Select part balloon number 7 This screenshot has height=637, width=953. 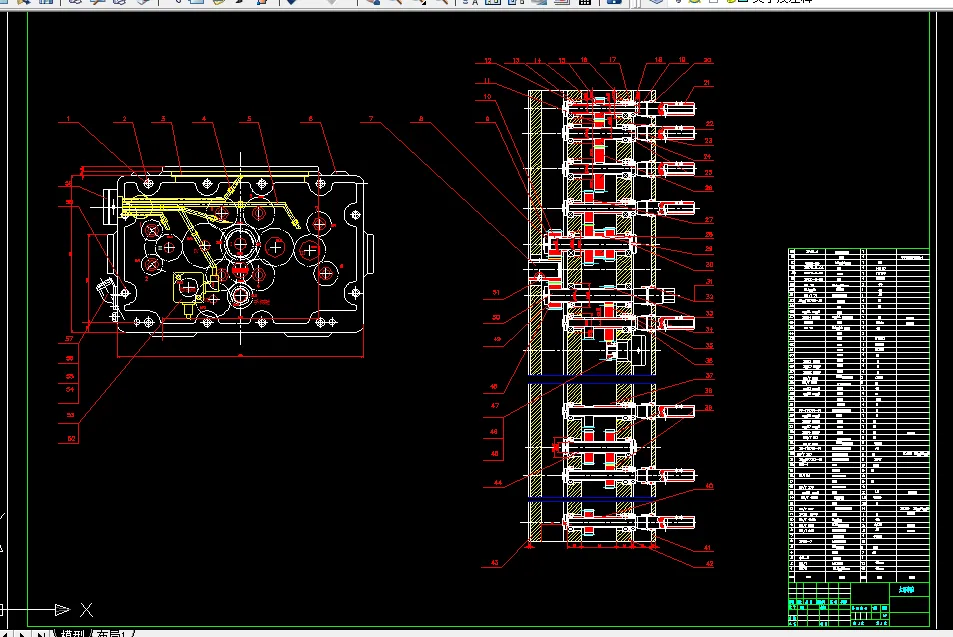[371, 119]
